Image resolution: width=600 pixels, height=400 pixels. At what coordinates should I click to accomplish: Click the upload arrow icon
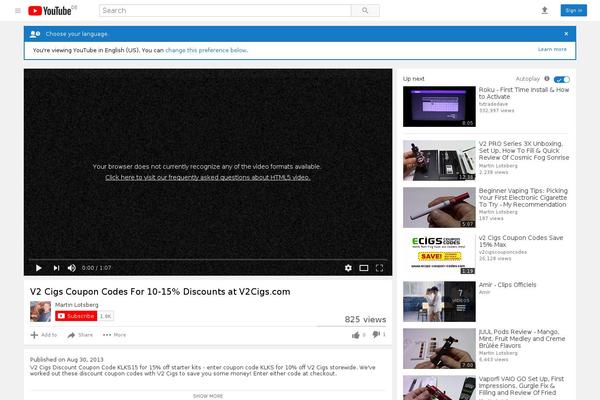(545, 11)
